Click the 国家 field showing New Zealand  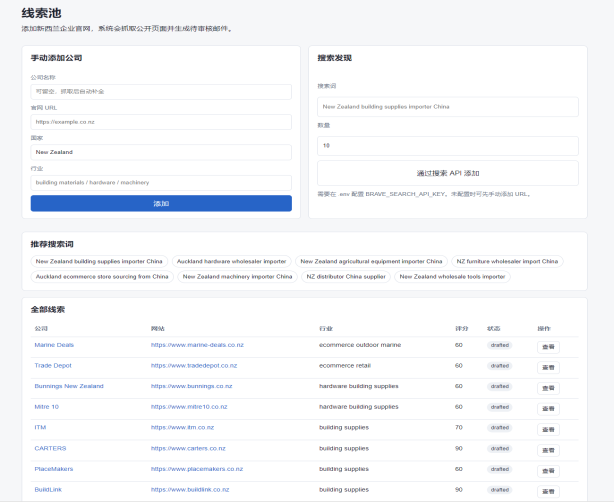(x=161, y=152)
